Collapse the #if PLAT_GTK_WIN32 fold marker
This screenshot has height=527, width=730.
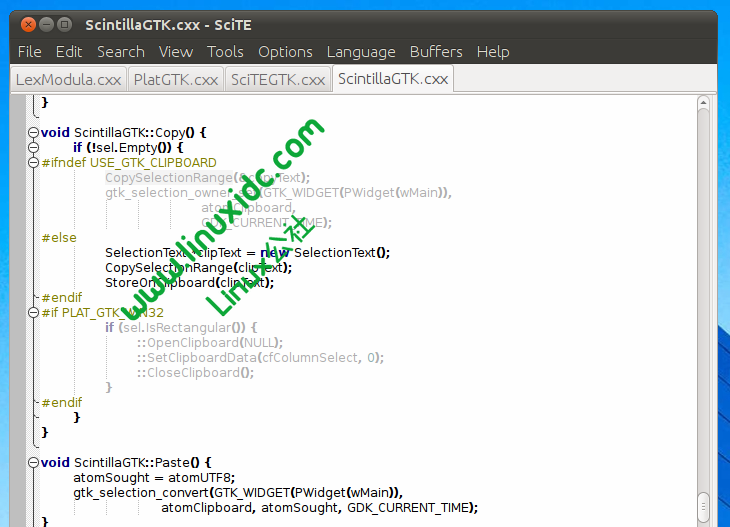[x=34, y=313]
